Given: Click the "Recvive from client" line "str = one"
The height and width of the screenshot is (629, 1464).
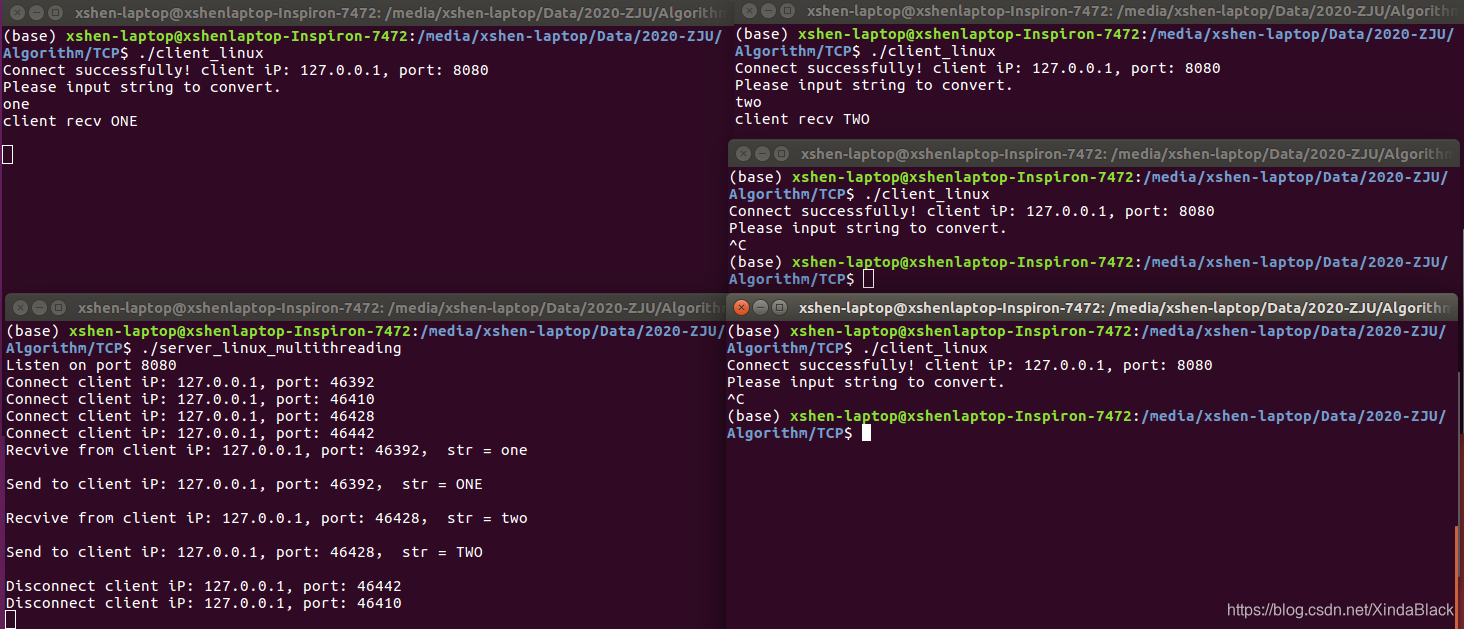Looking at the screenshot, I should click(266, 450).
